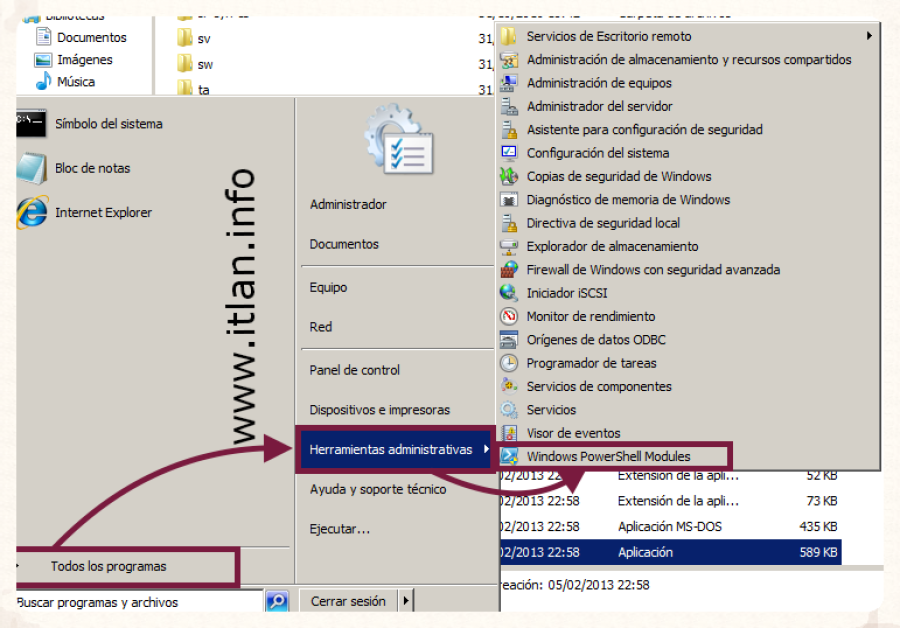Image resolution: width=900 pixels, height=628 pixels.
Task: Click the Iniciador iSCSI globe icon
Action: point(509,293)
